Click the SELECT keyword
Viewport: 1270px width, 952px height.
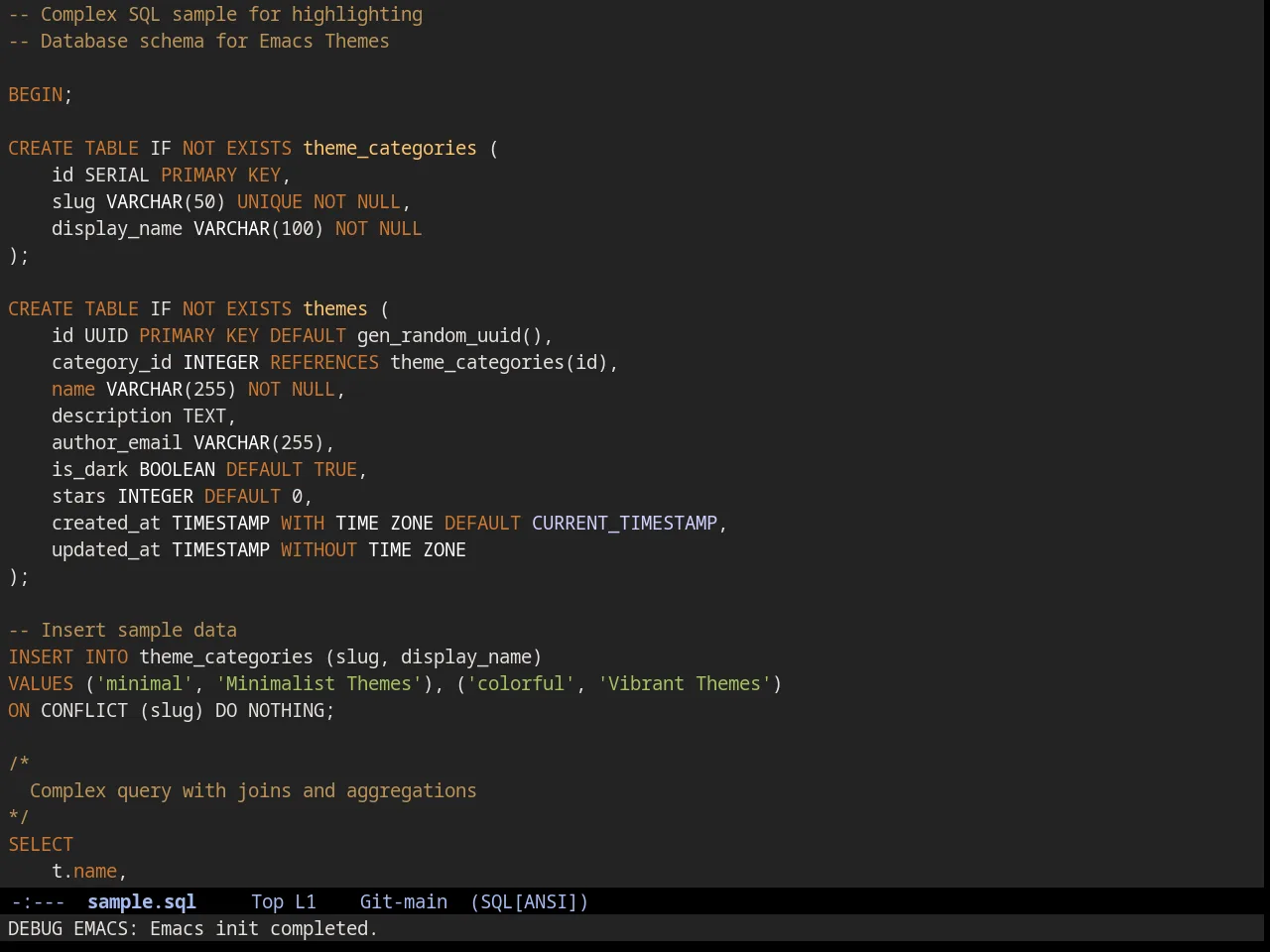[41, 844]
